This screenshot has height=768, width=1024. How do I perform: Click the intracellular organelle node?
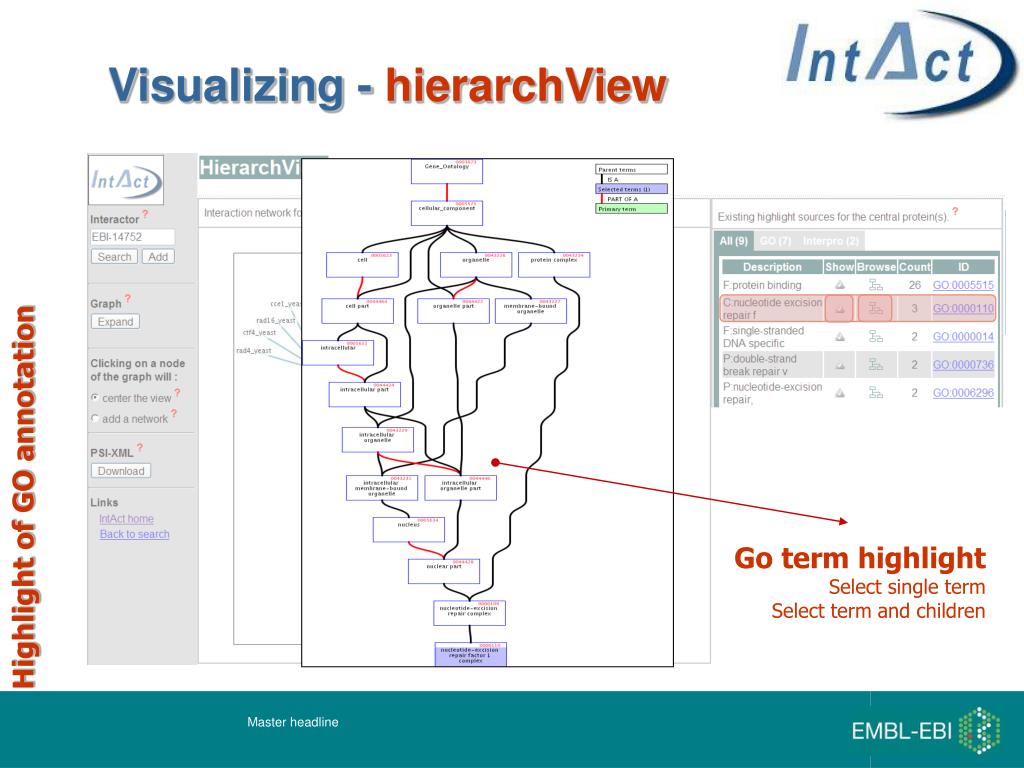[x=377, y=440]
